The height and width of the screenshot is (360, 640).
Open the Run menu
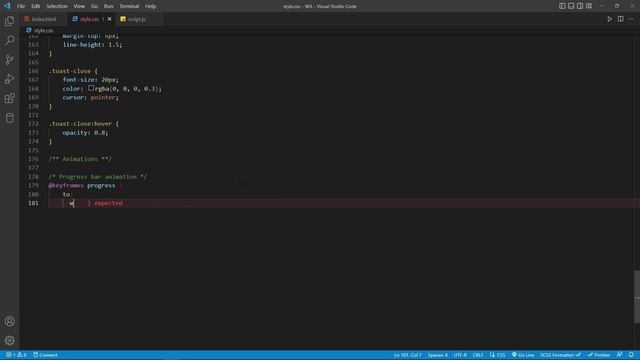click(x=109, y=6)
